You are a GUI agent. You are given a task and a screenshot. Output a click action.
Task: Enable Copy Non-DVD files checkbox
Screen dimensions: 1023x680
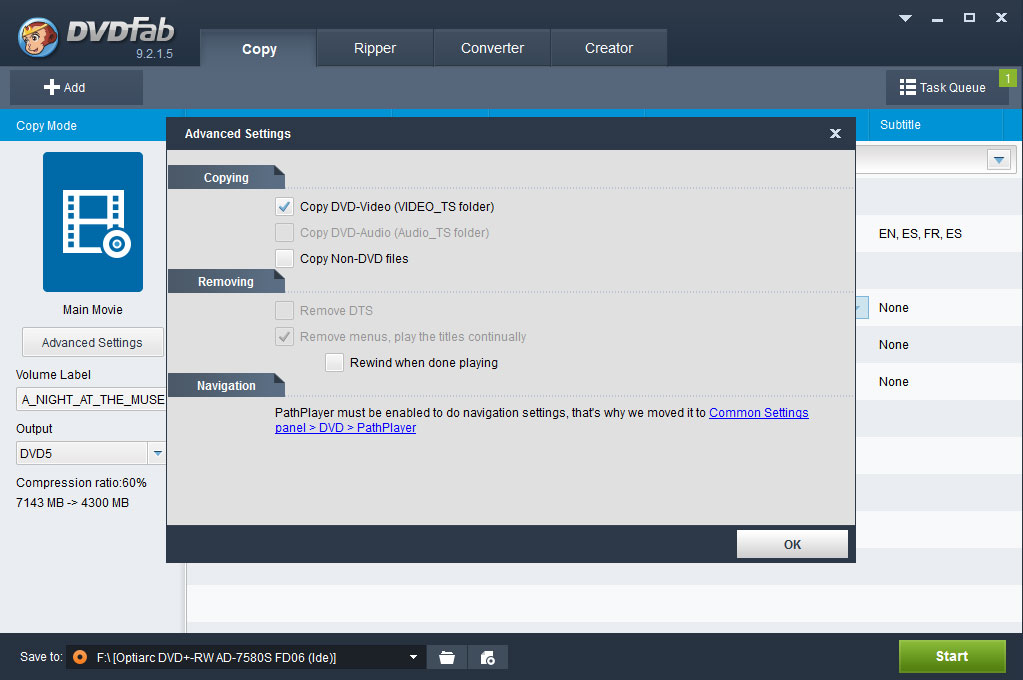(284, 259)
